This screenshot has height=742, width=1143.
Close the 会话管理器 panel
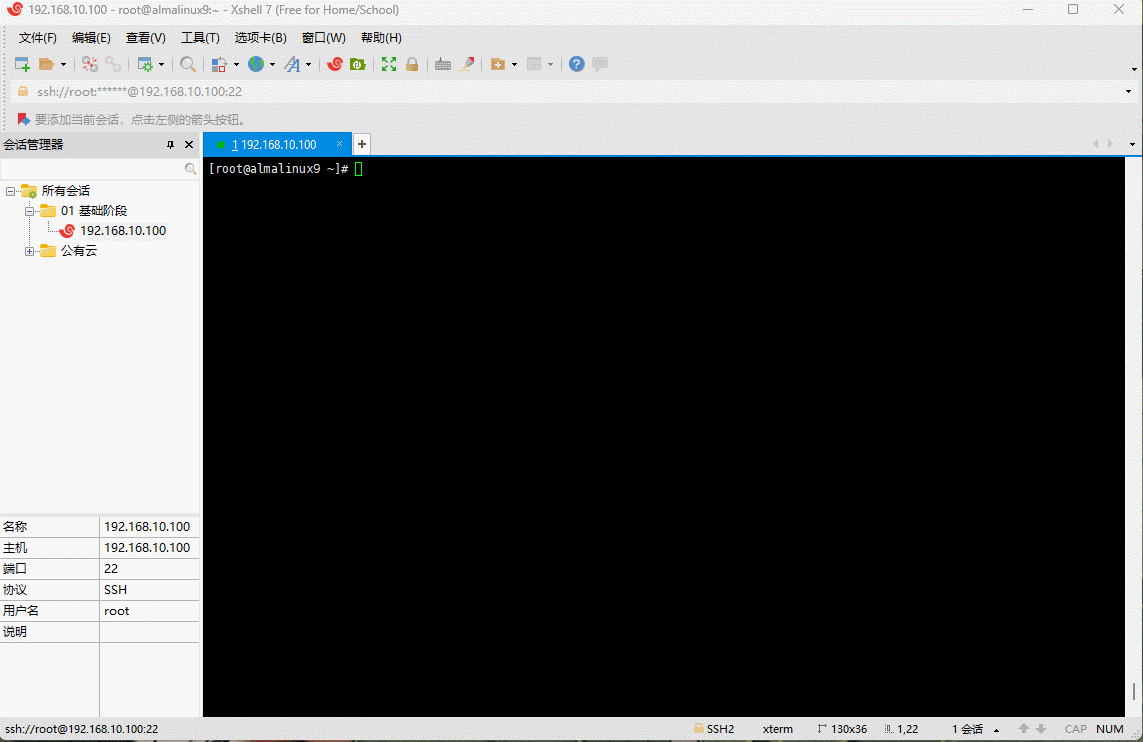coord(189,145)
